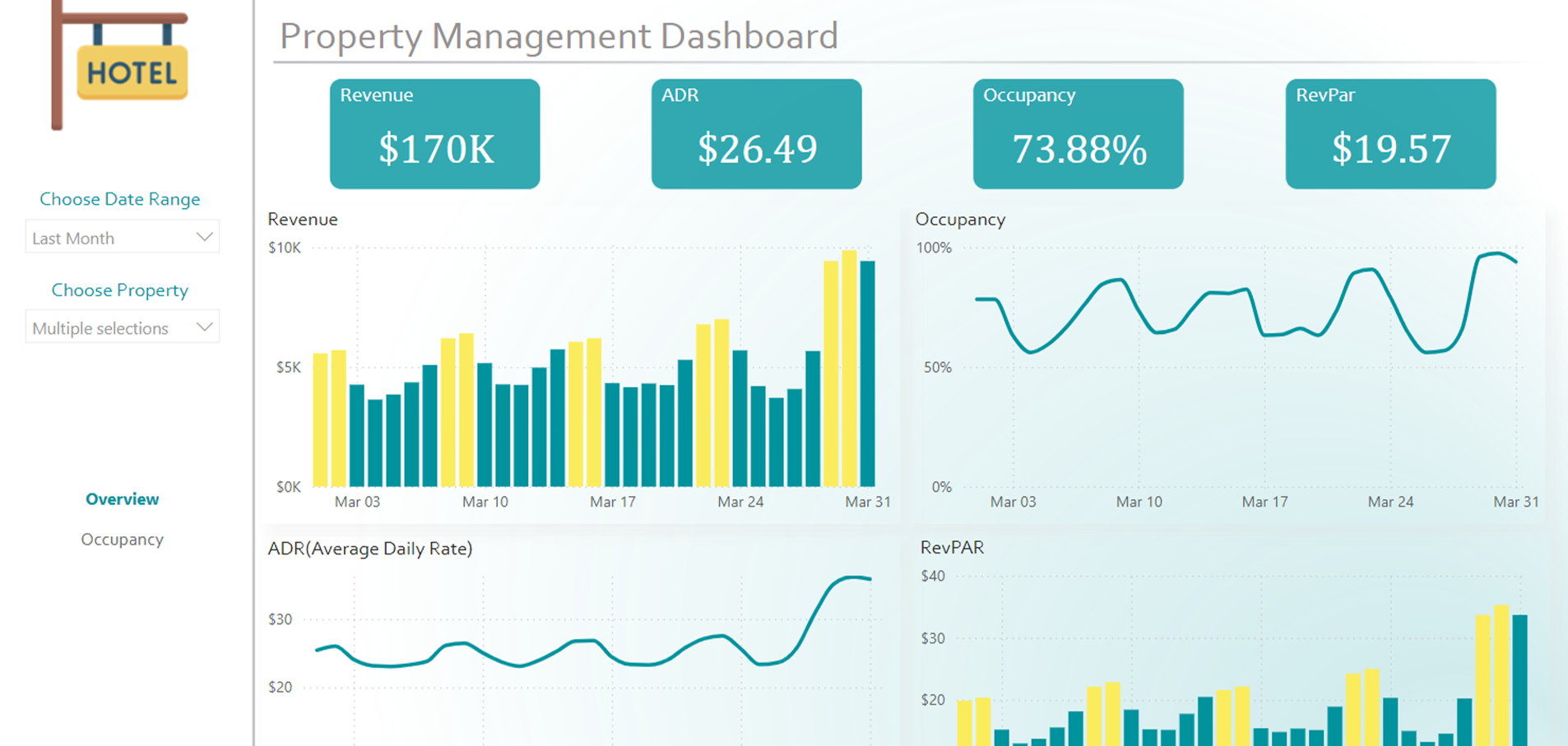Click the Last Month dropdown chevron
Screen dimensions: 1568x746
[204, 237]
